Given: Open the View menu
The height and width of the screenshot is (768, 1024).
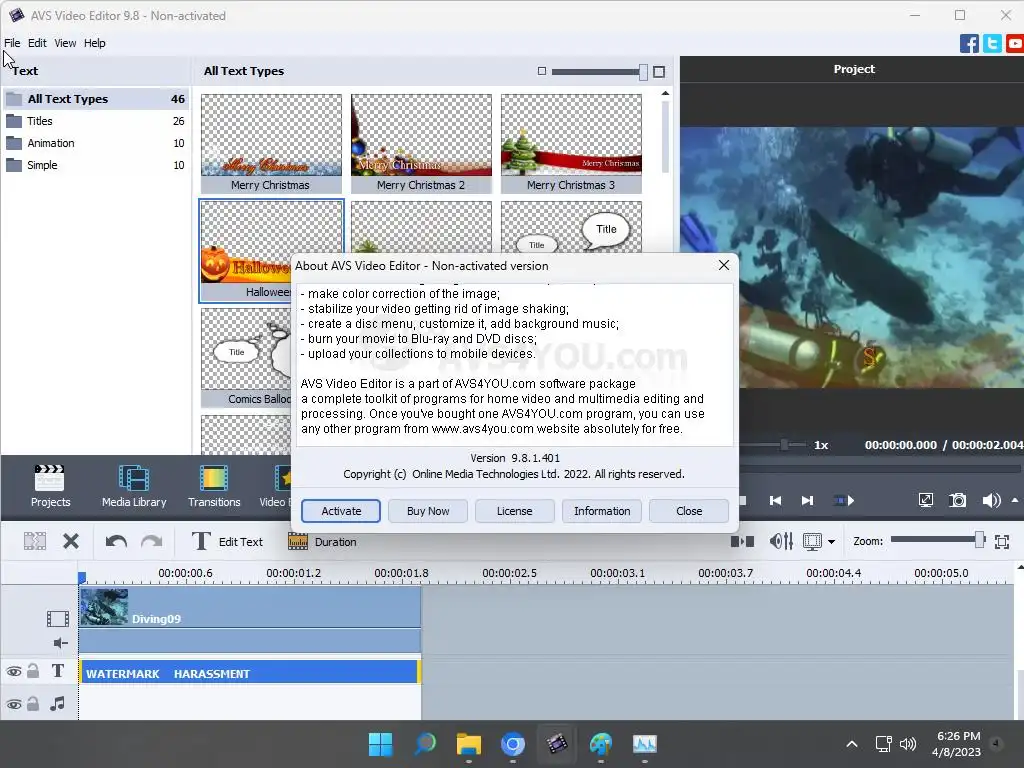Looking at the screenshot, I should pyautogui.click(x=65, y=43).
